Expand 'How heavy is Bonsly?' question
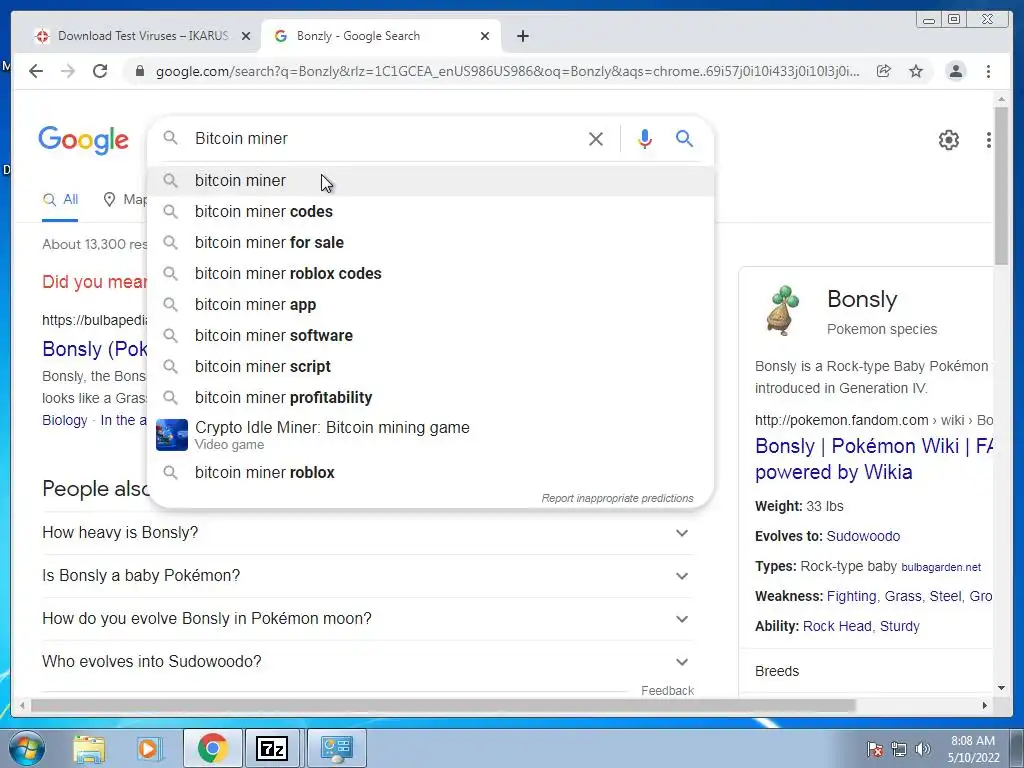The height and width of the screenshot is (768, 1024). [367, 533]
